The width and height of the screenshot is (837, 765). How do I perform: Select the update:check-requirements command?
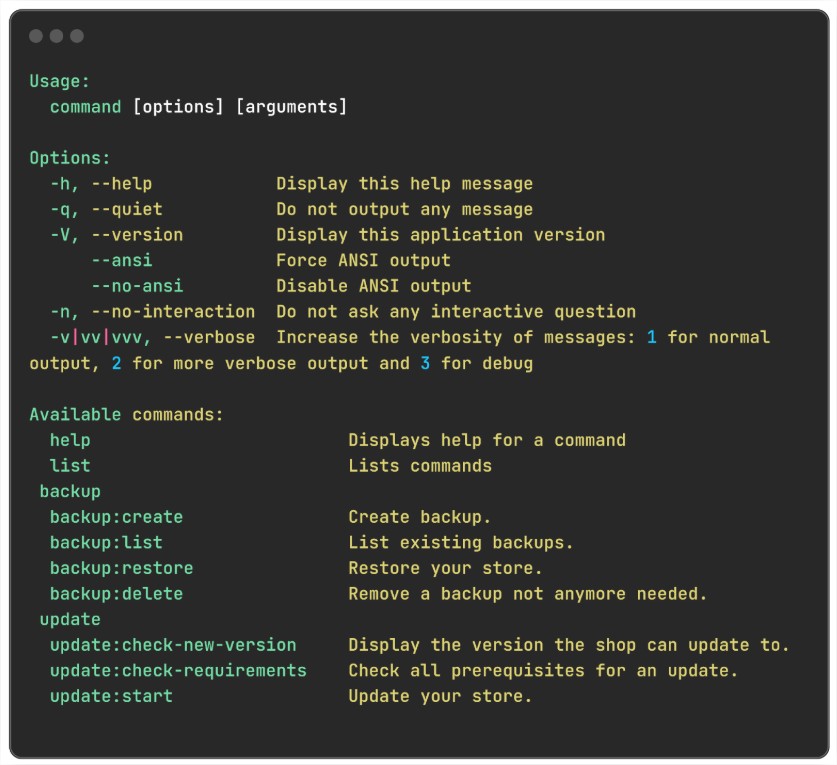(x=178, y=671)
